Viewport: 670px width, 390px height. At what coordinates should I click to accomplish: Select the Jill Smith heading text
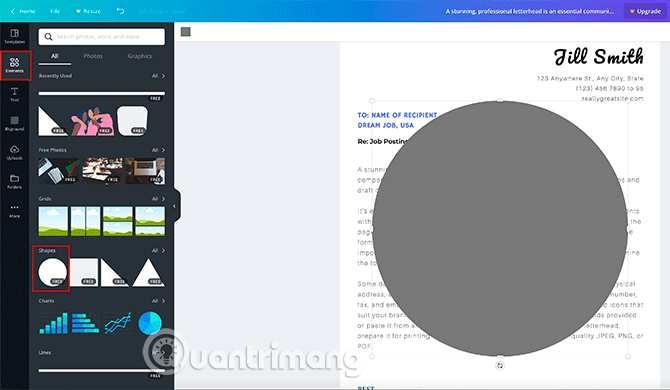(x=598, y=57)
